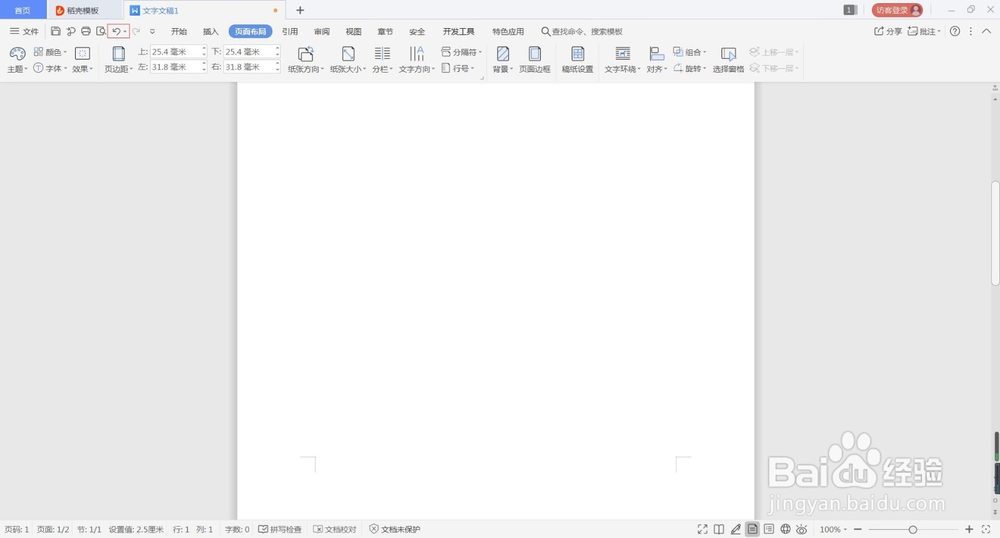
Task: Click the Redo arrow icon
Action: click(136, 31)
